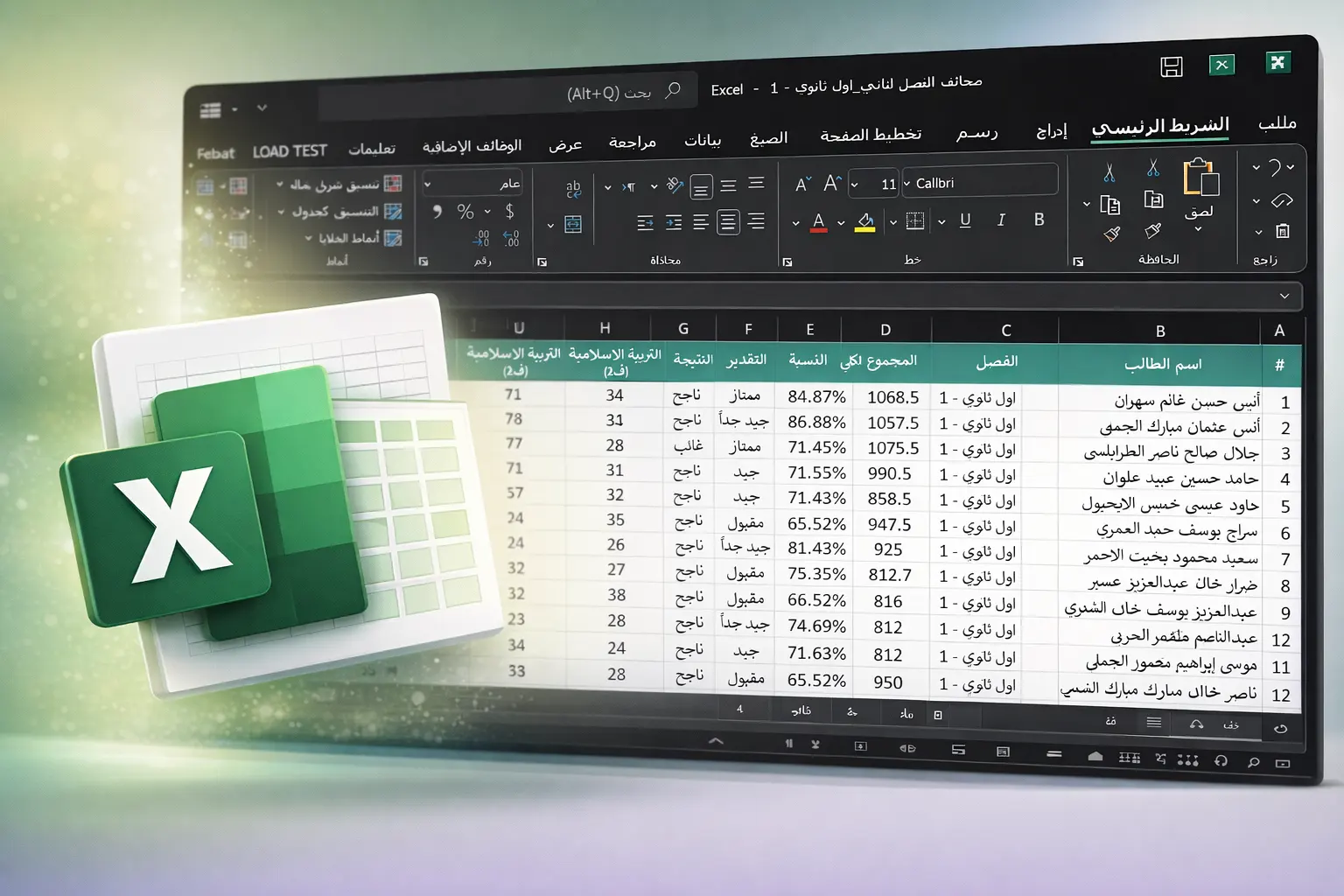The height and width of the screenshot is (896, 1344).
Task: Click the Increase Font Size icon
Action: [831, 182]
